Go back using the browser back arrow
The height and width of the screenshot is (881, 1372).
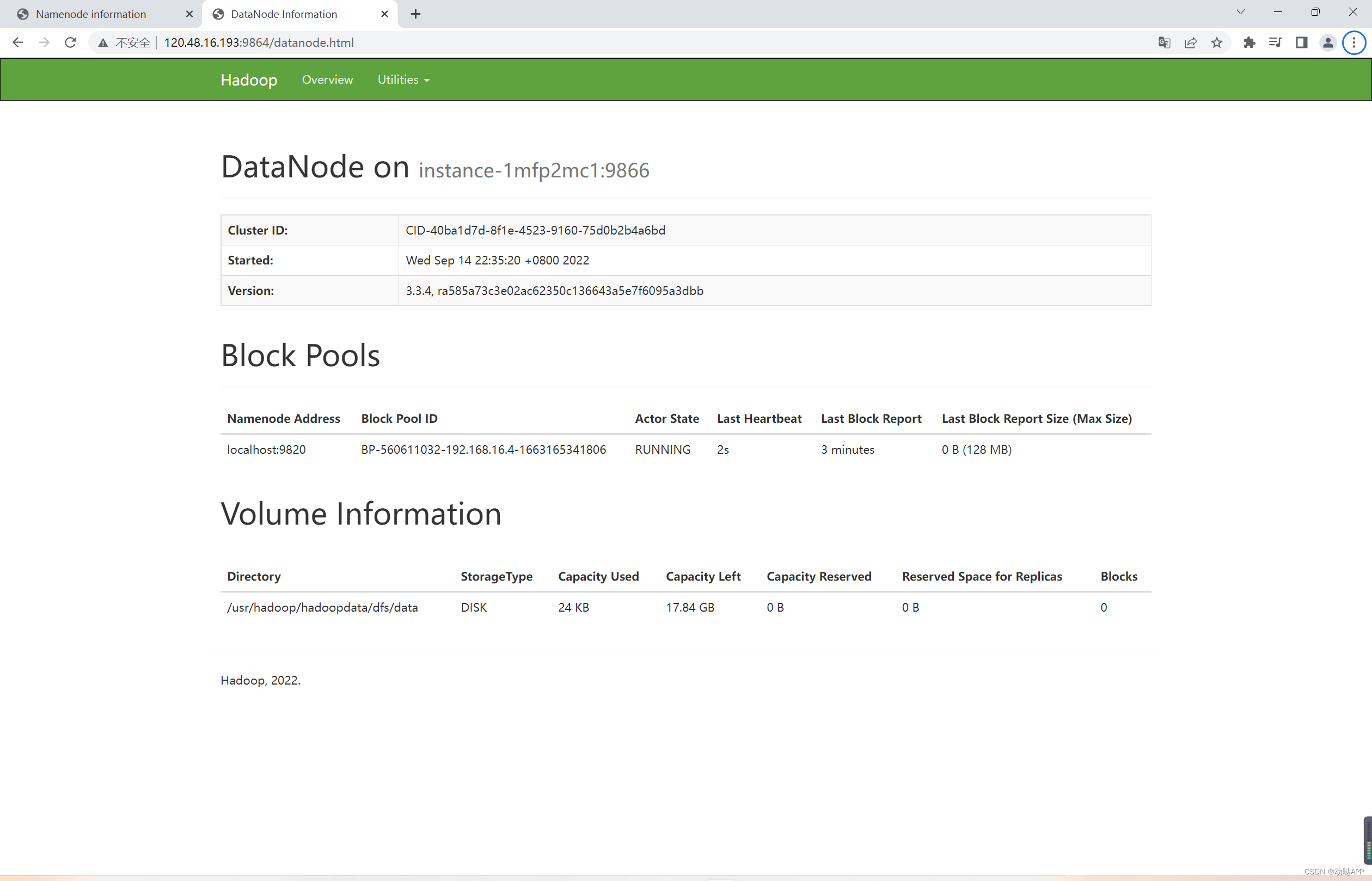(x=18, y=42)
